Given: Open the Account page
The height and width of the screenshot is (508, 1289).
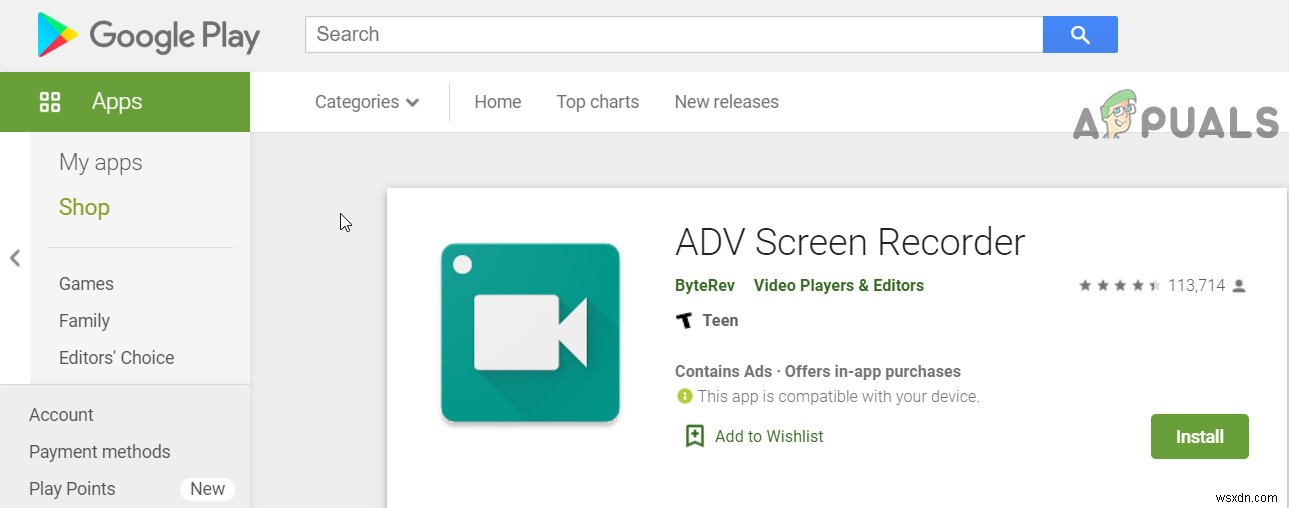Looking at the screenshot, I should pos(61,415).
